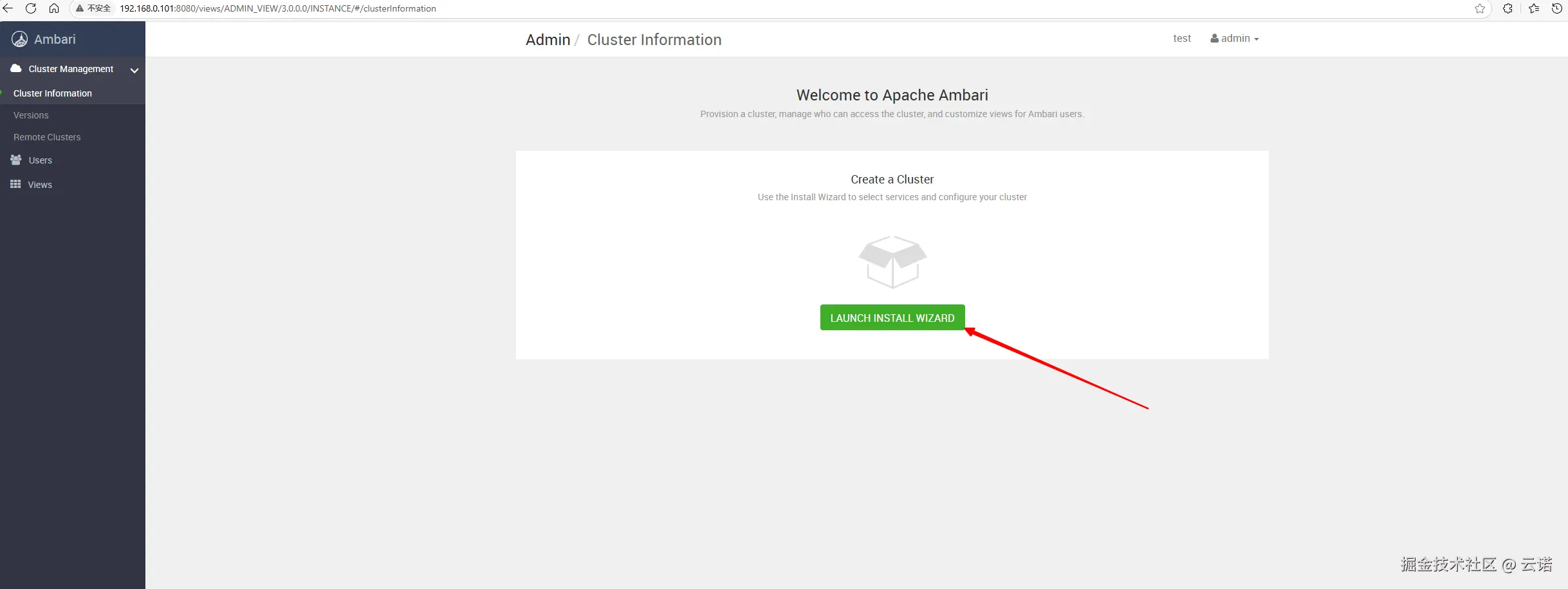Click the Users group icon in sidebar
Image resolution: width=1568 pixels, height=589 pixels.
[x=16, y=160]
